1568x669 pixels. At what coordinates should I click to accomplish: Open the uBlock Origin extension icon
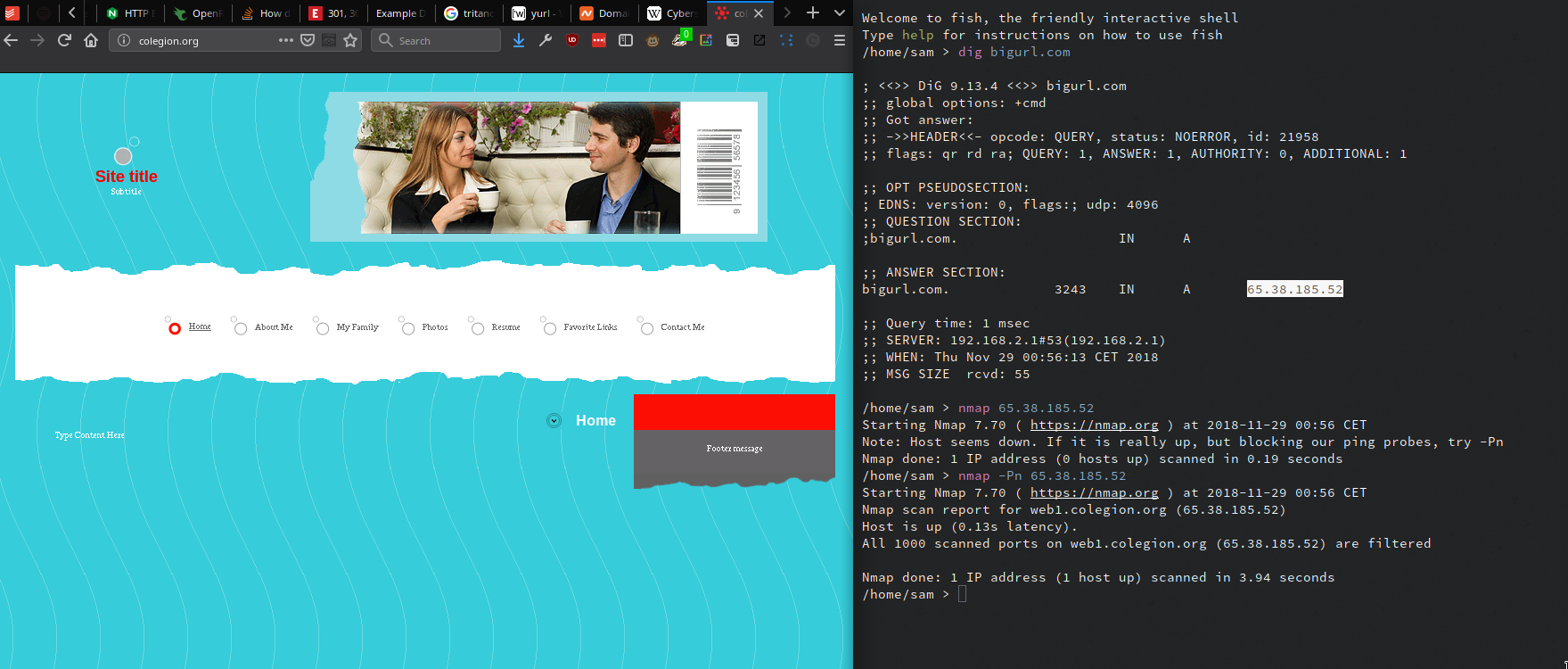click(572, 40)
